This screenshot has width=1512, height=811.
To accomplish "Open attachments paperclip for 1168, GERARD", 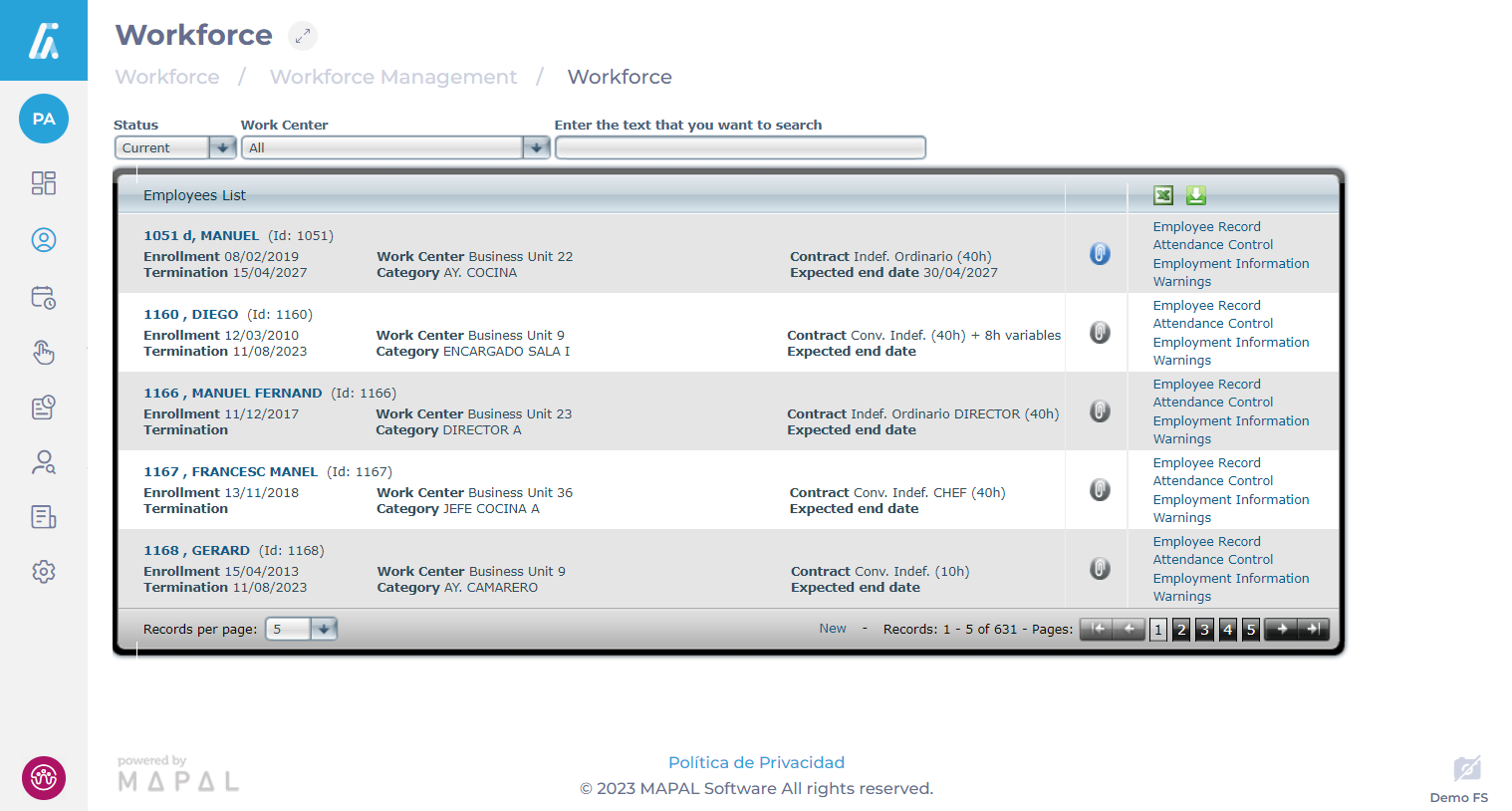I will (x=1100, y=569).
